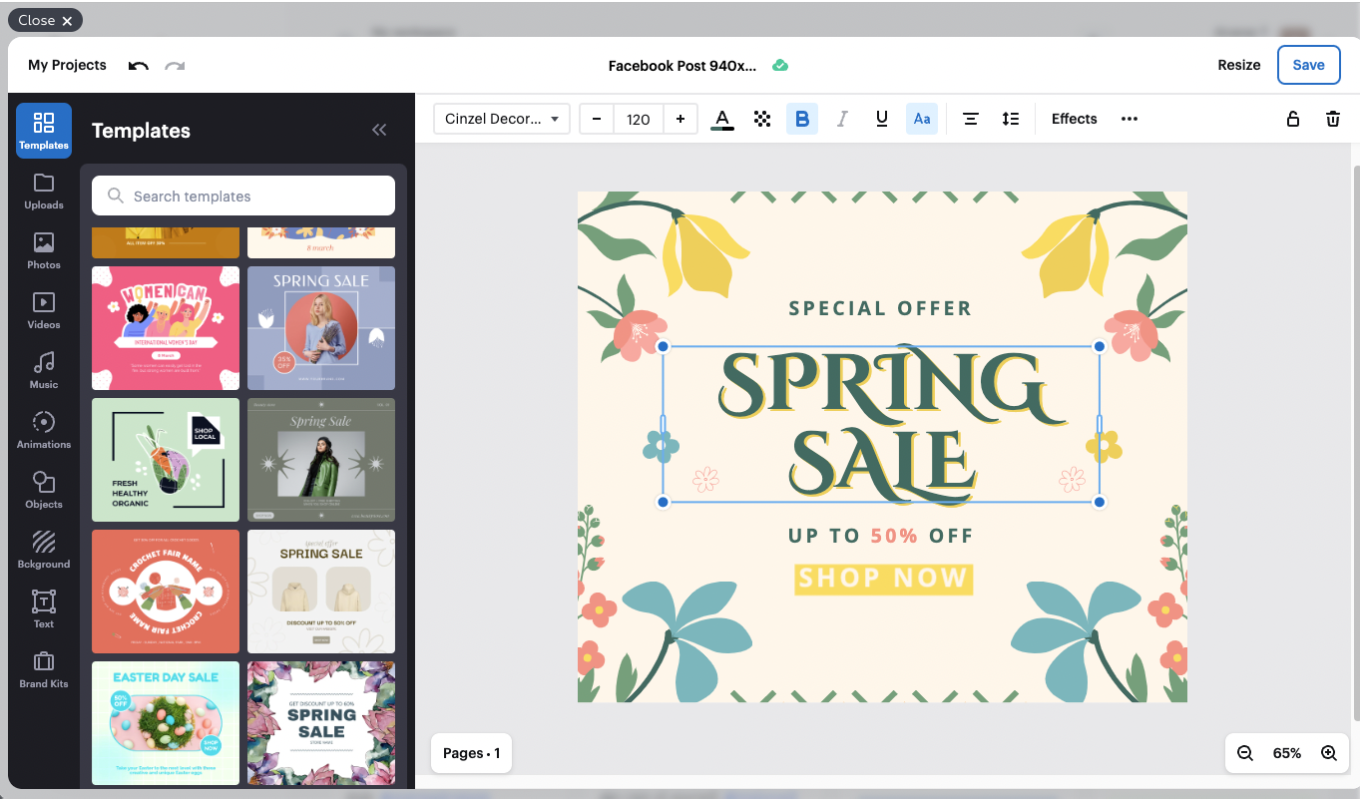Expand the Pages panel
The width and height of the screenshot is (1360, 800).
(471, 753)
